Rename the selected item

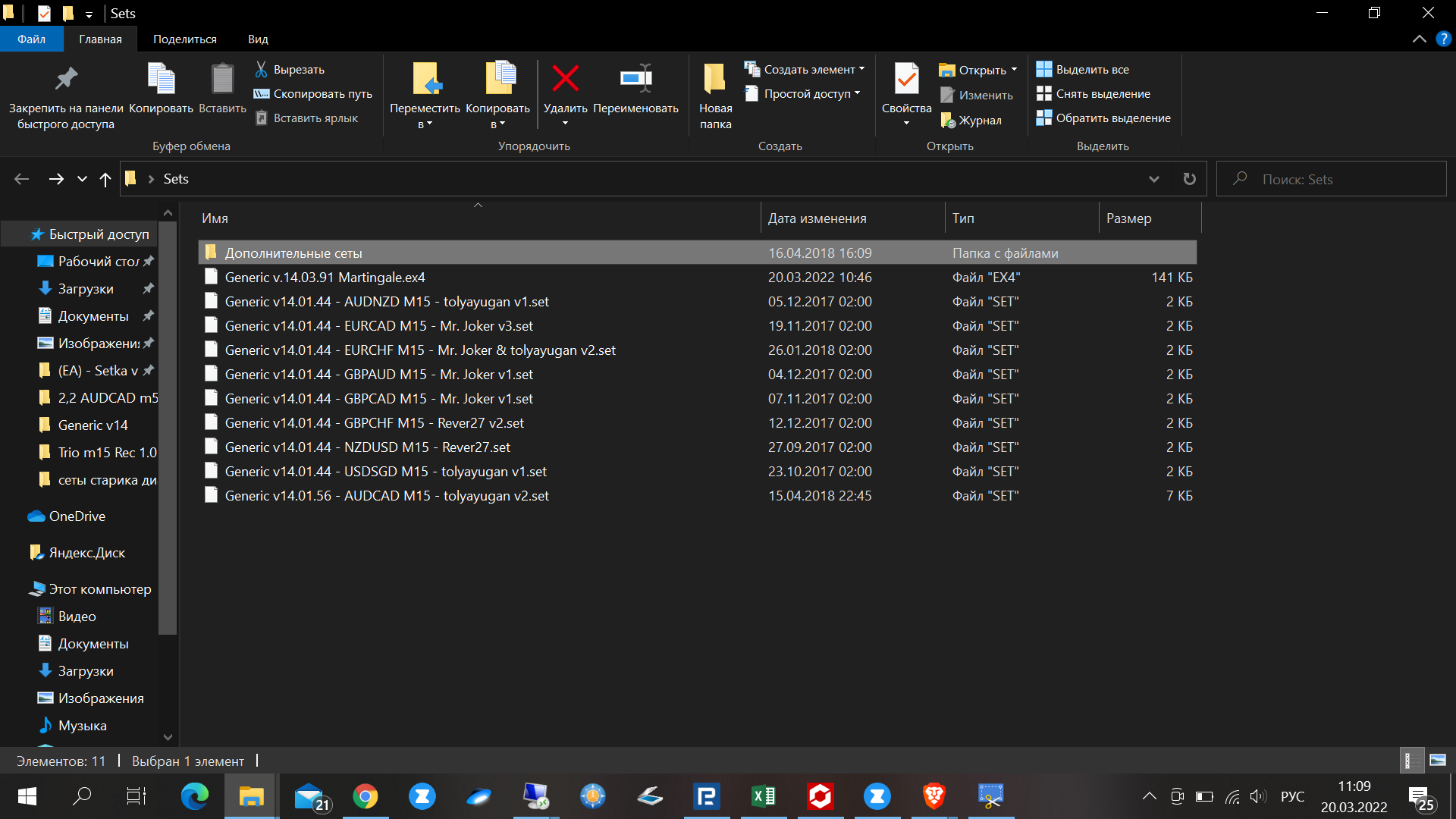point(635,89)
